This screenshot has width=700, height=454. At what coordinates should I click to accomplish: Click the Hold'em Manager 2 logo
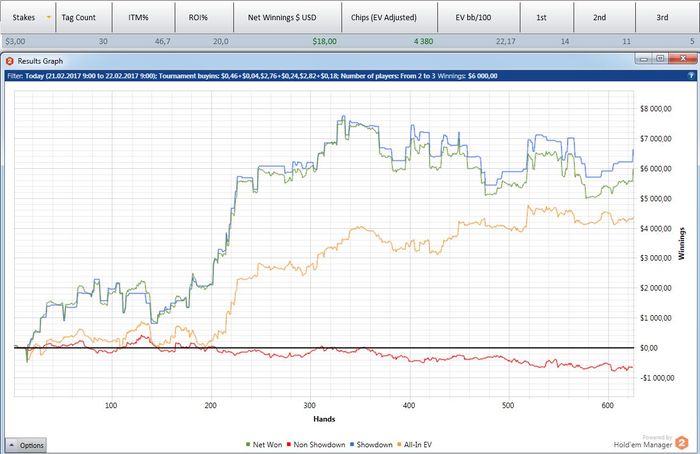point(682,443)
